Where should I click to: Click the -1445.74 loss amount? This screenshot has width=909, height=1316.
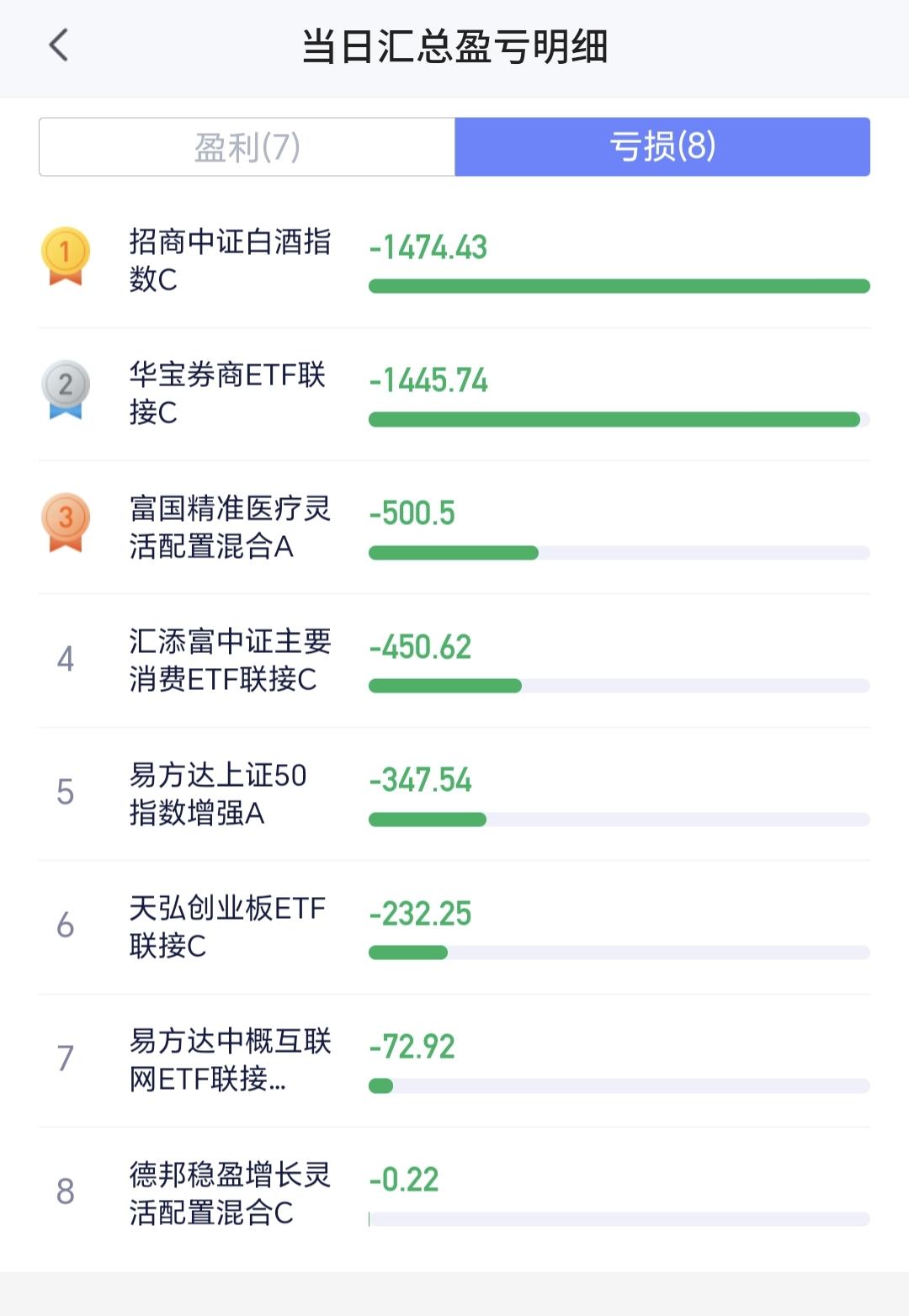[428, 380]
